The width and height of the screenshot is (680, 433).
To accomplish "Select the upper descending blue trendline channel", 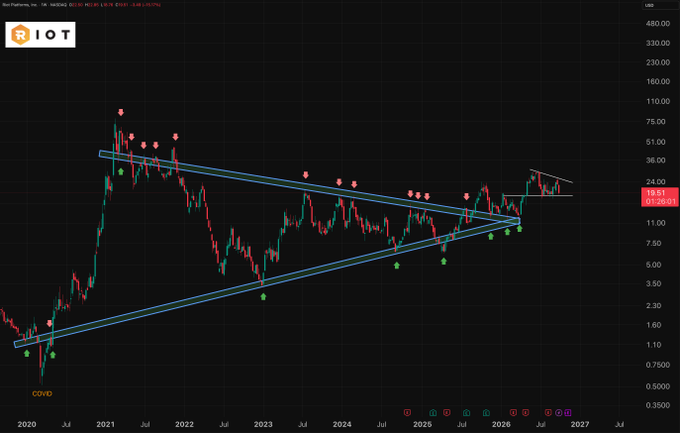I will click(309, 187).
